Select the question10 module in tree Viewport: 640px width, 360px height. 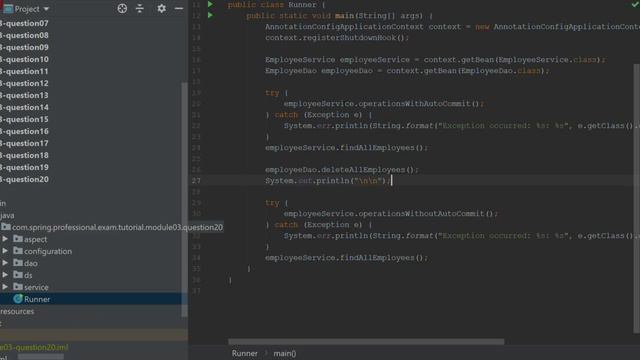click(x=24, y=59)
